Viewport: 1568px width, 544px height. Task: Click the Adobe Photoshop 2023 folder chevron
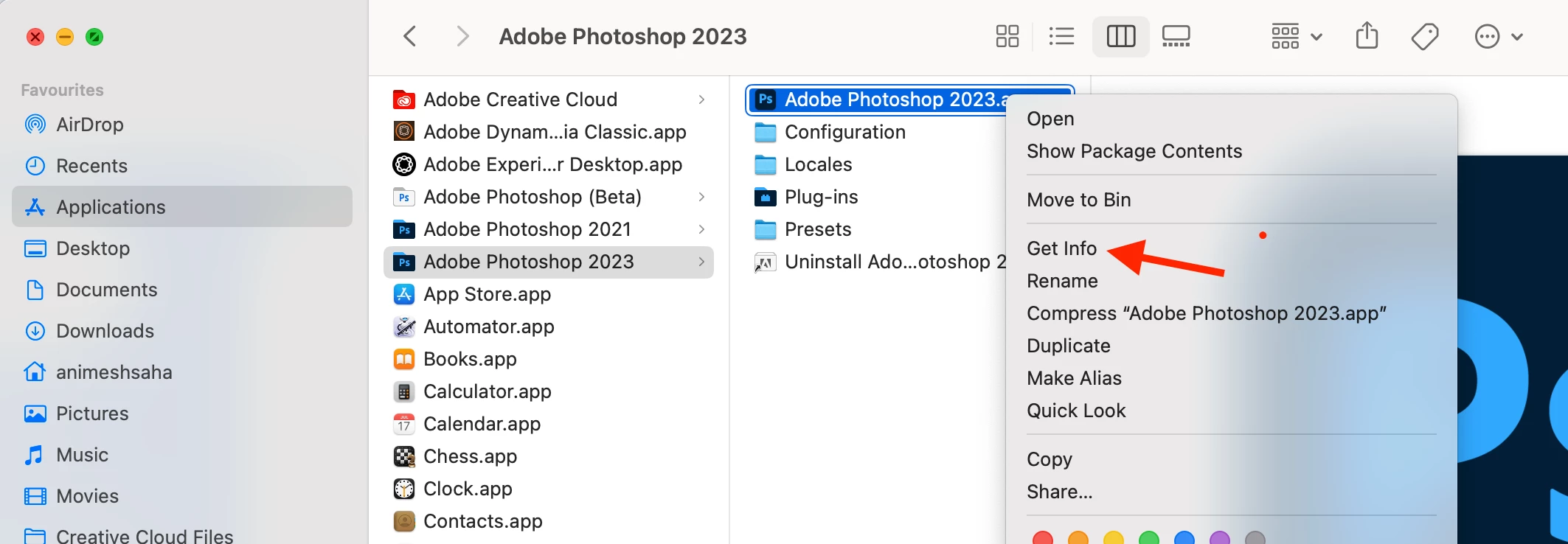pos(701,262)
